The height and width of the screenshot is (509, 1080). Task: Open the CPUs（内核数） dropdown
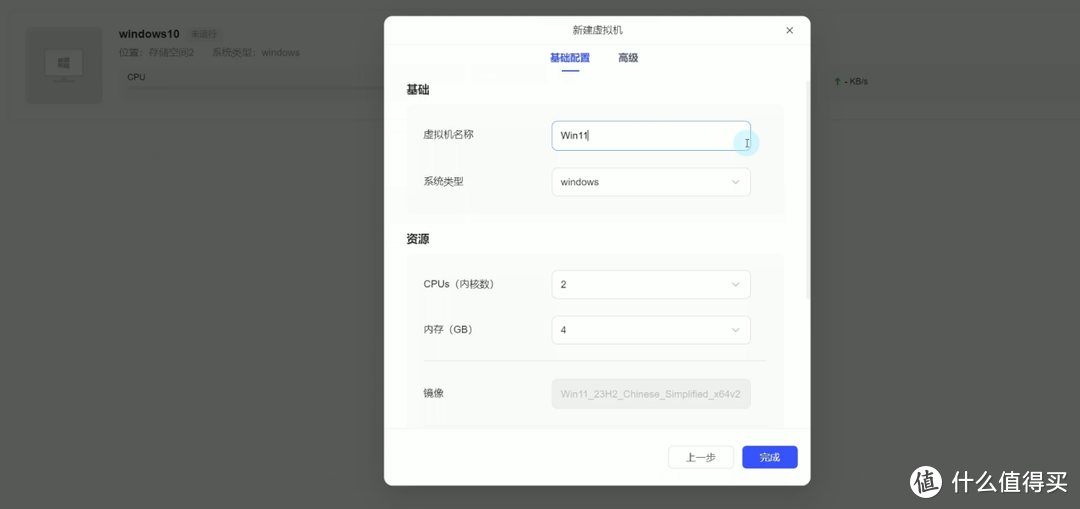[x=651, y=284]
